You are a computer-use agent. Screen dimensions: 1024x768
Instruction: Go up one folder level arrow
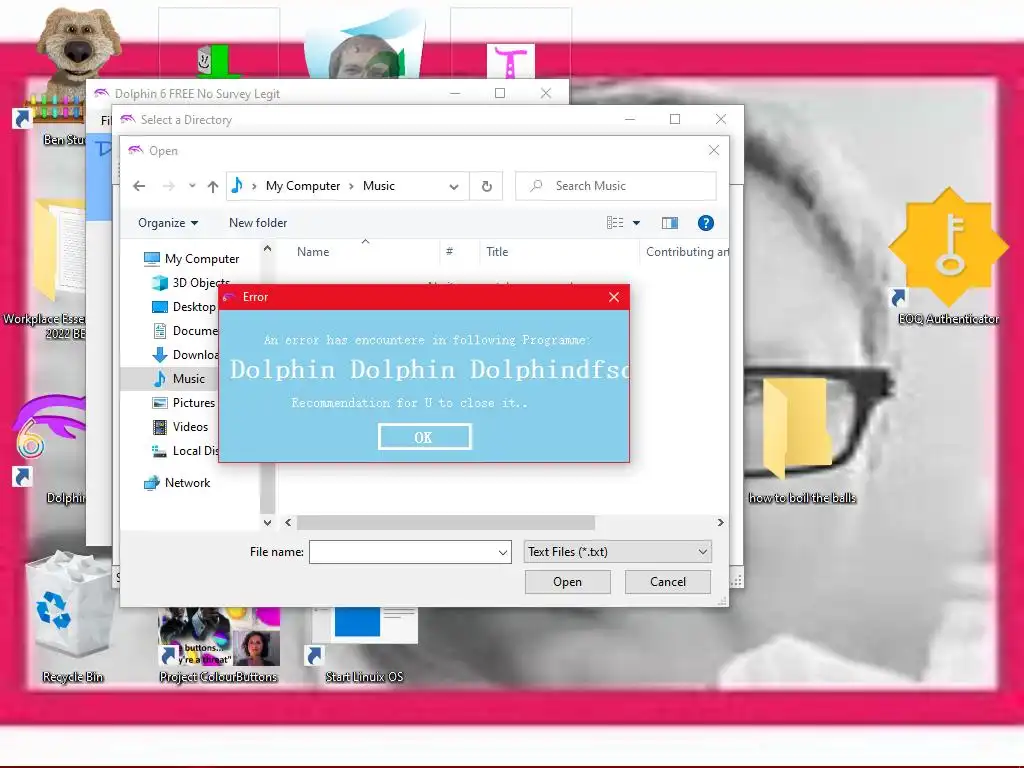point(213,186)
